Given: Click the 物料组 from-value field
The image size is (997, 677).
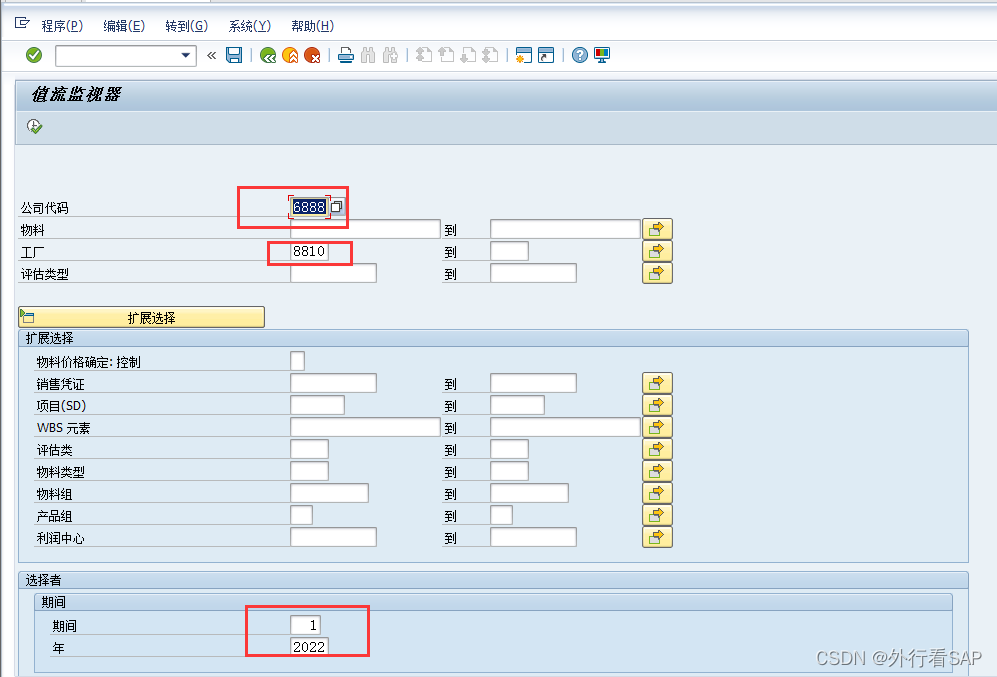Looking at the screenshot, I should point(329,493).
